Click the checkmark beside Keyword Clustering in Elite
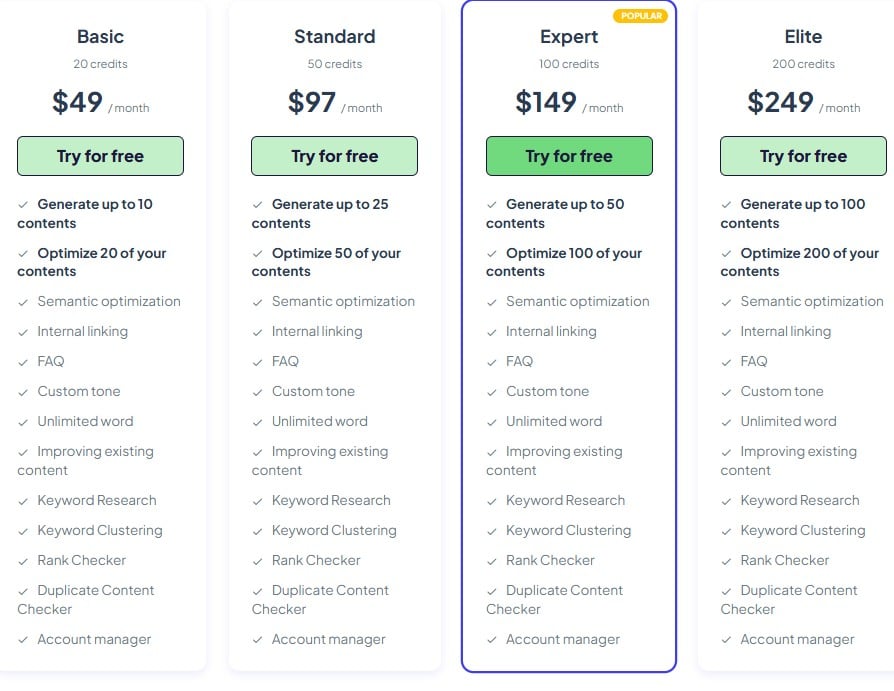 coord(725,530)
